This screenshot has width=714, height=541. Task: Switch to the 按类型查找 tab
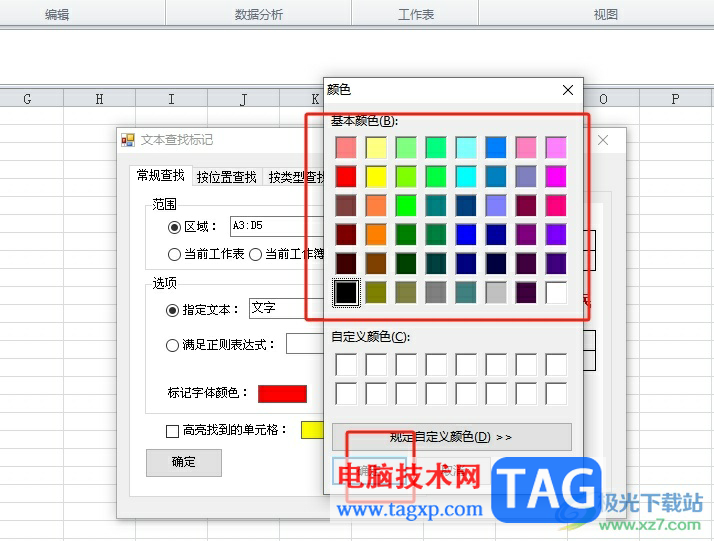point(295,177)
